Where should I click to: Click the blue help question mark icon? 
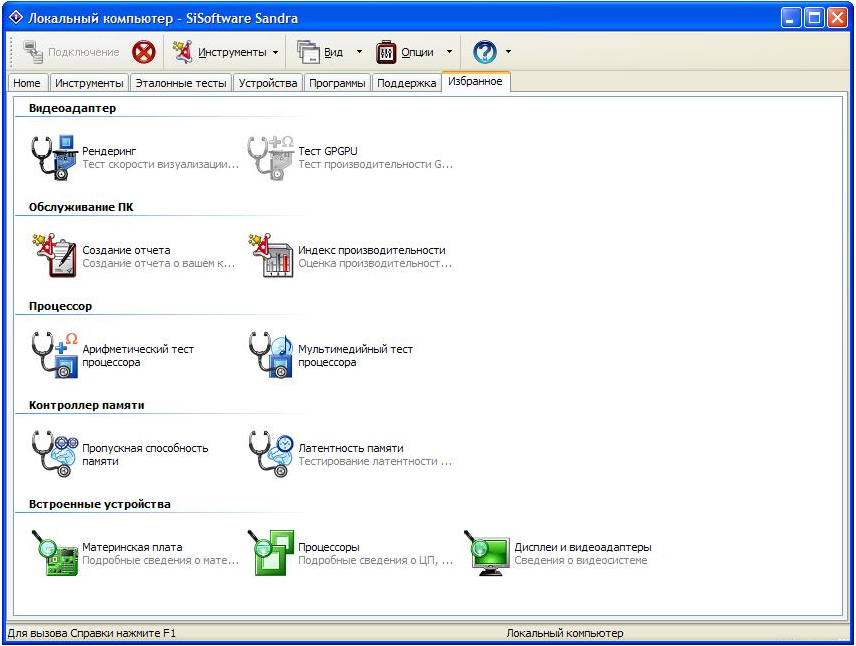485,52
